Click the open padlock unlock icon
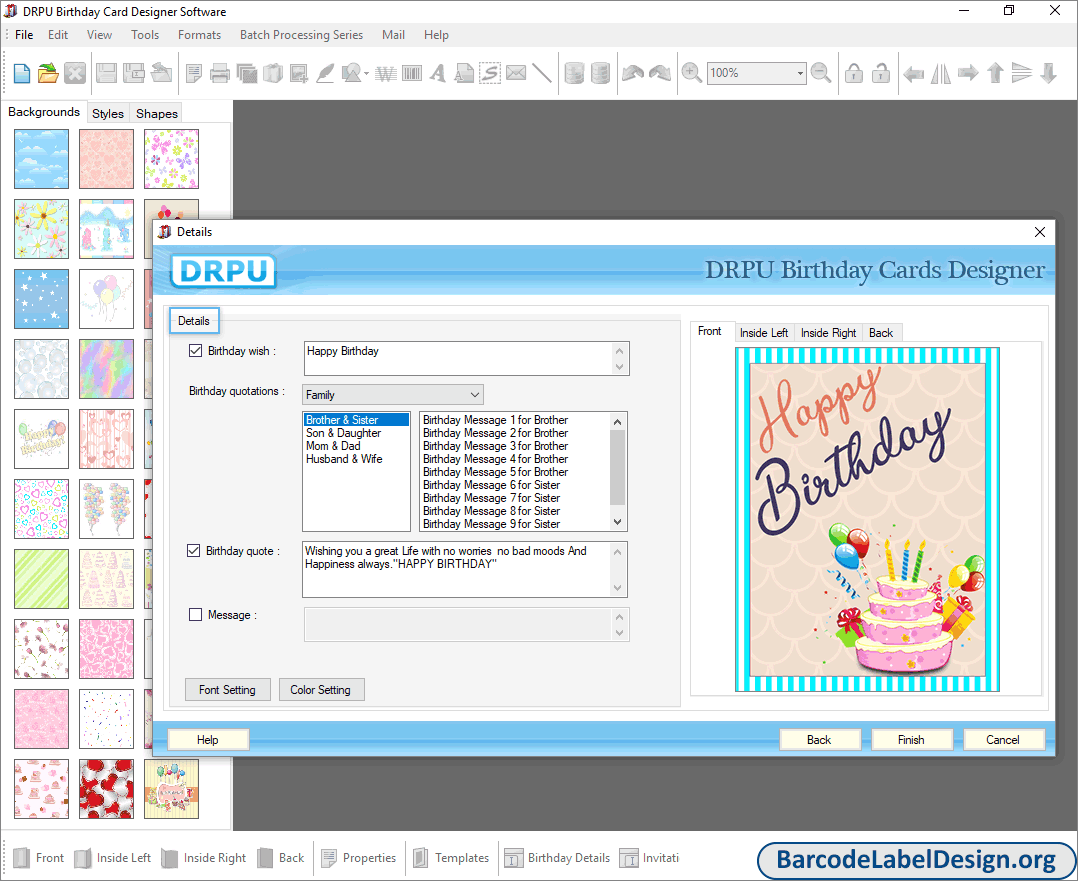The height and width of the screenshot is (881, 1078). click(881, 73)
